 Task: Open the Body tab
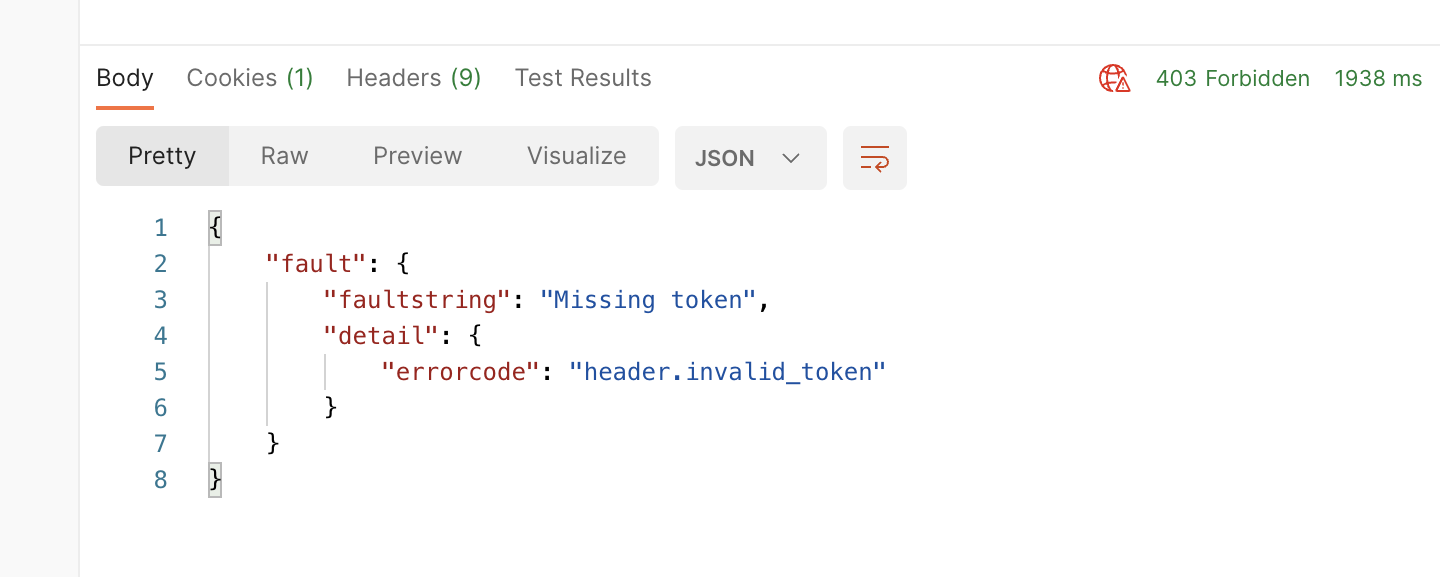124,78
